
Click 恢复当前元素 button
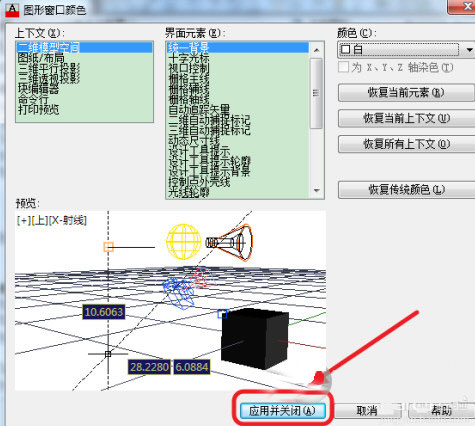pyautogui.click(x=406, y=92)
